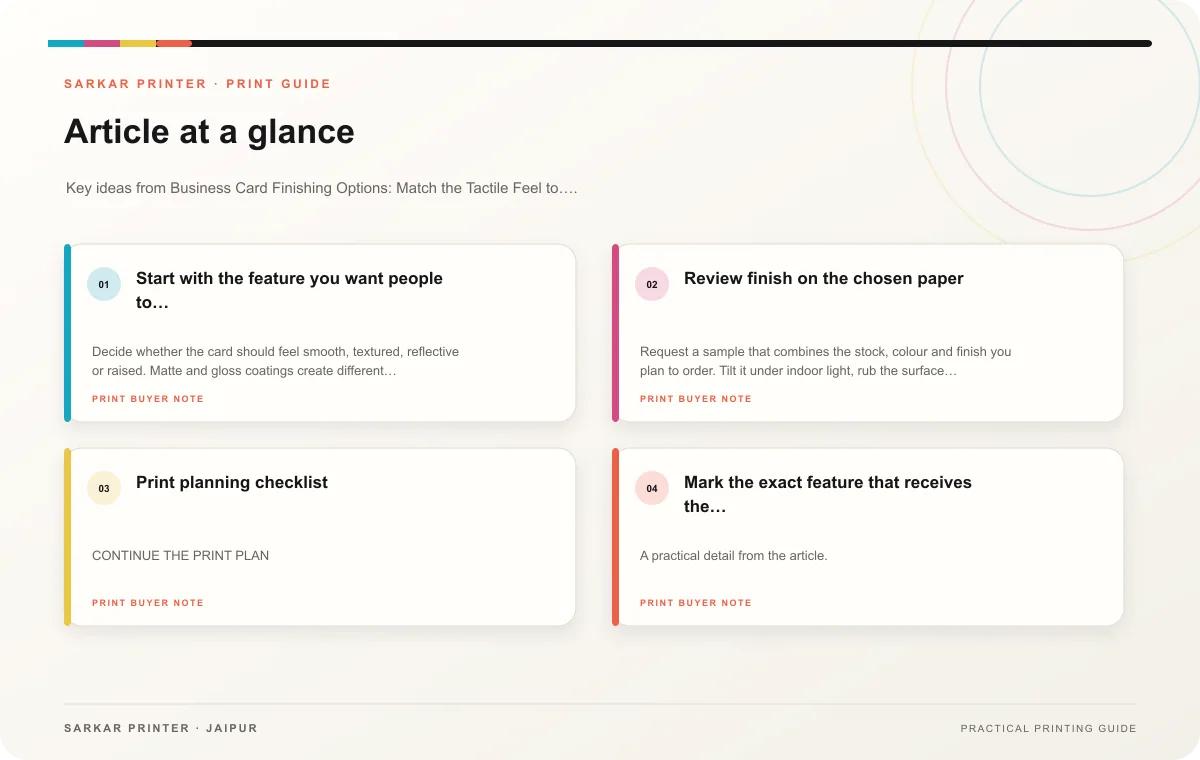Select the 'Print planning checklist' heading

[232, 482]
